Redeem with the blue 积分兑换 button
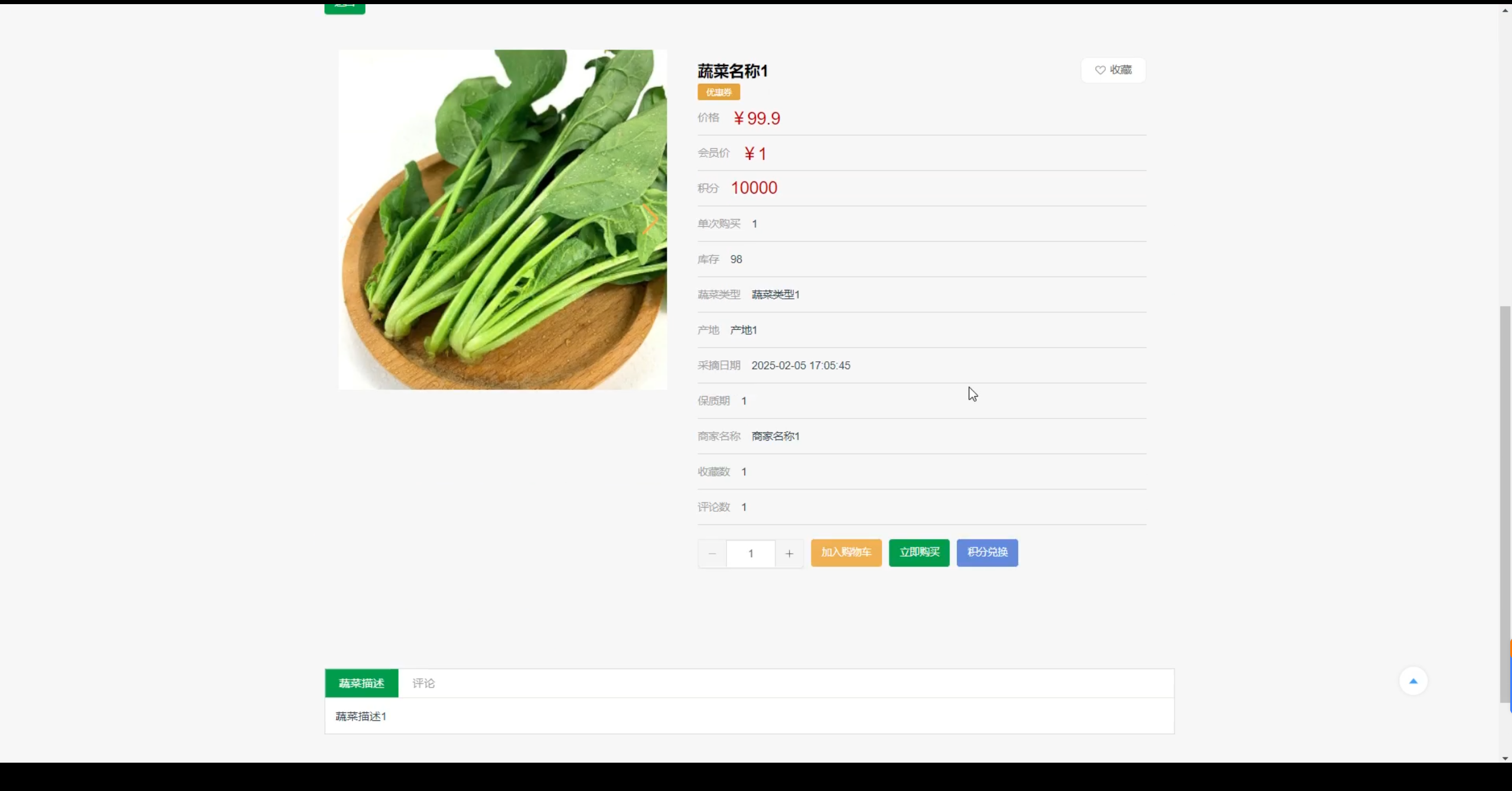Image resolution: width=1512 pixels, height=791 pixels. (x=987, y=553)
